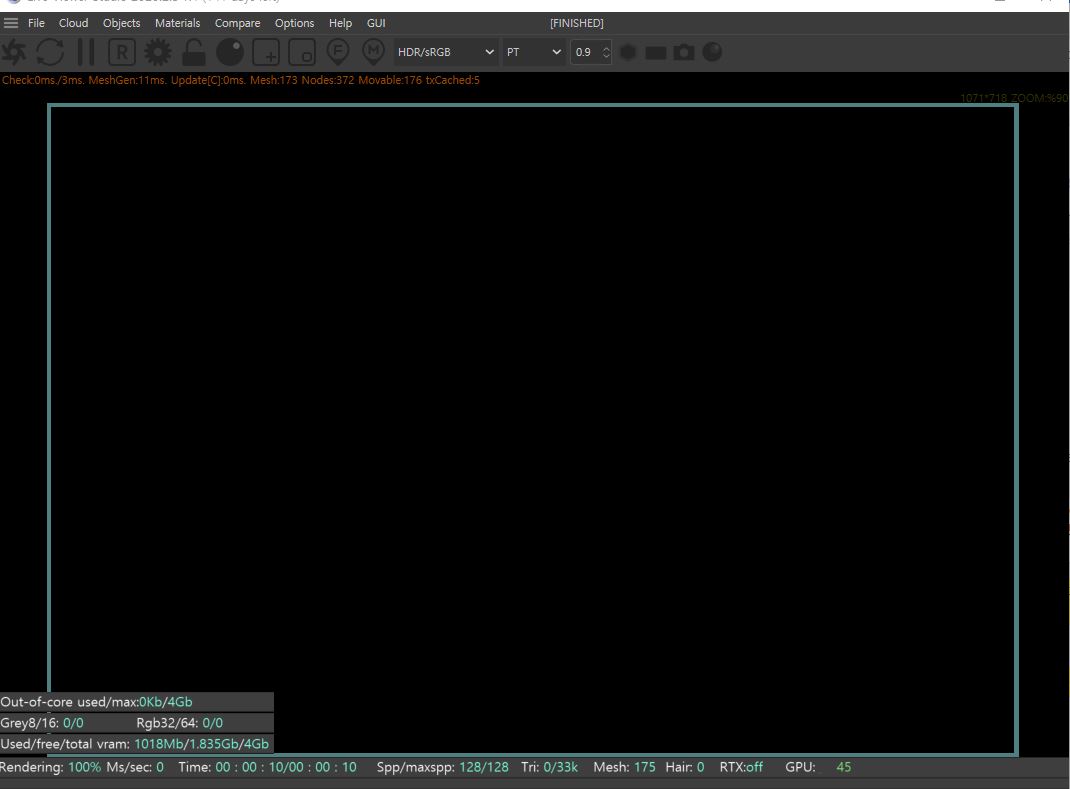Click the dark rectangle icon in toolbar
1070x789 pixels.
tap(656, 53)
